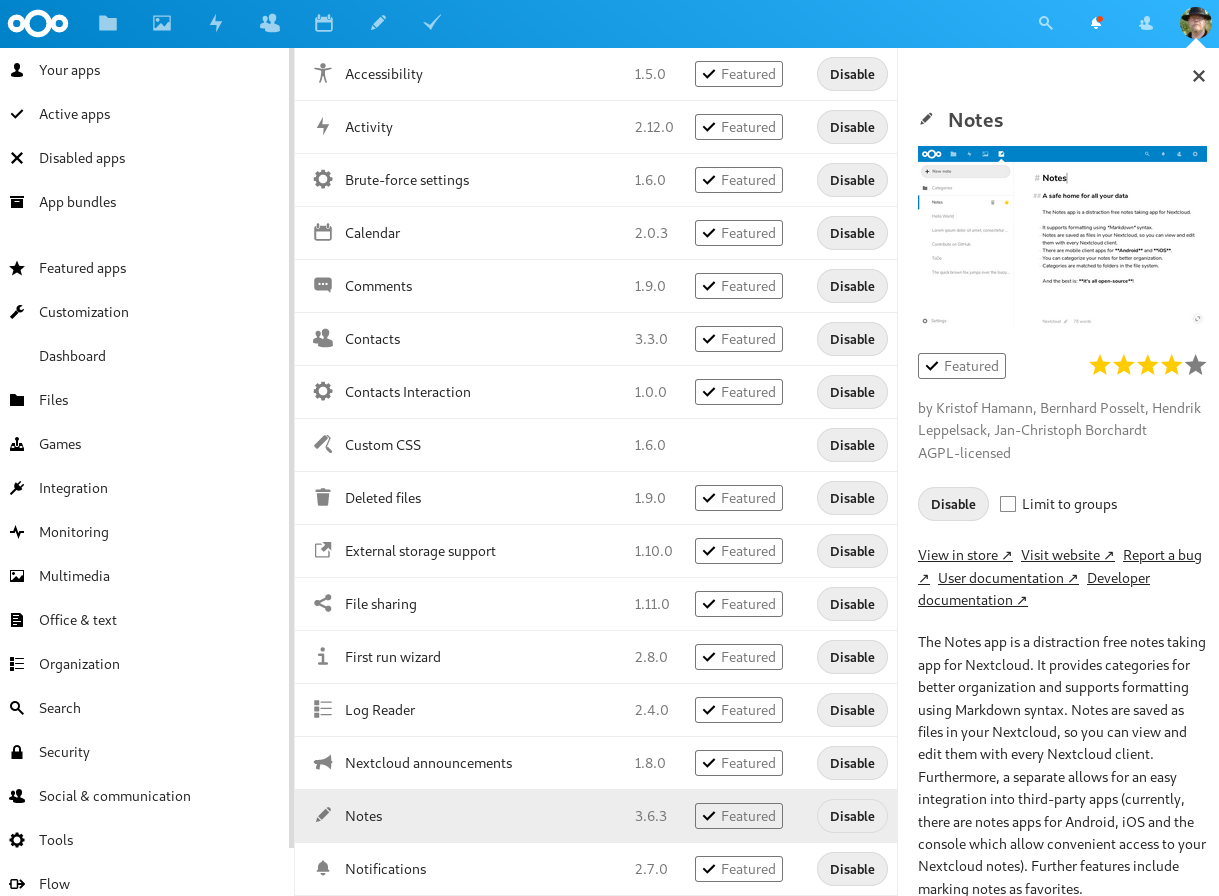Open View in store link
The width and height of the screenshot is (1219, 896).
(x=965, y=555)
